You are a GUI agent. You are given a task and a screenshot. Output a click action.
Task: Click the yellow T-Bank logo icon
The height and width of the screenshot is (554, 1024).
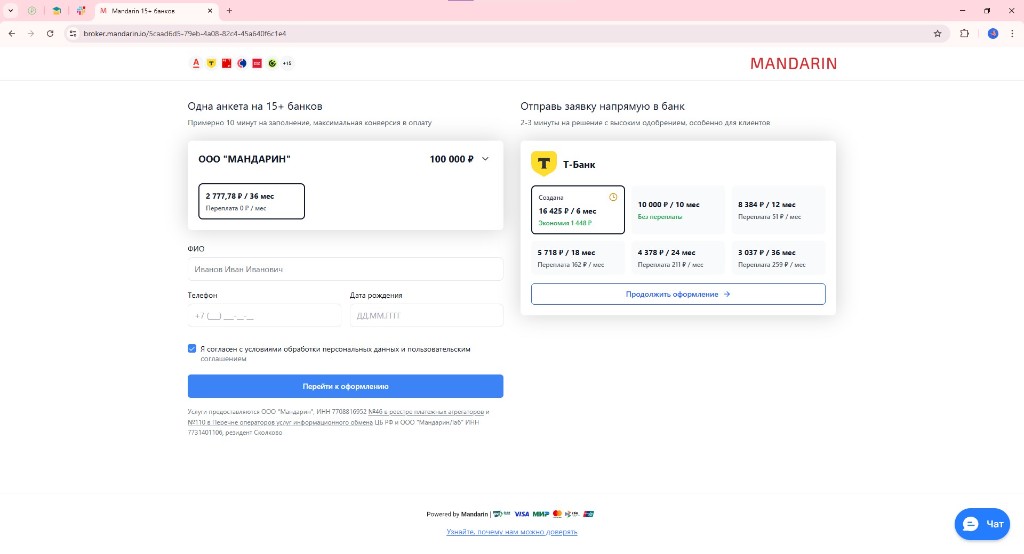[x=543, y=163]
